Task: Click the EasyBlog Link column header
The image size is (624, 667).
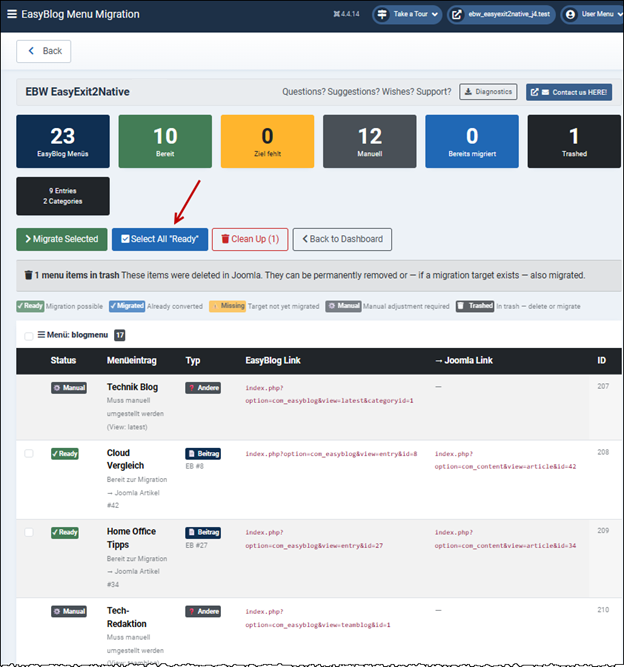Action: tap(273, 361)
